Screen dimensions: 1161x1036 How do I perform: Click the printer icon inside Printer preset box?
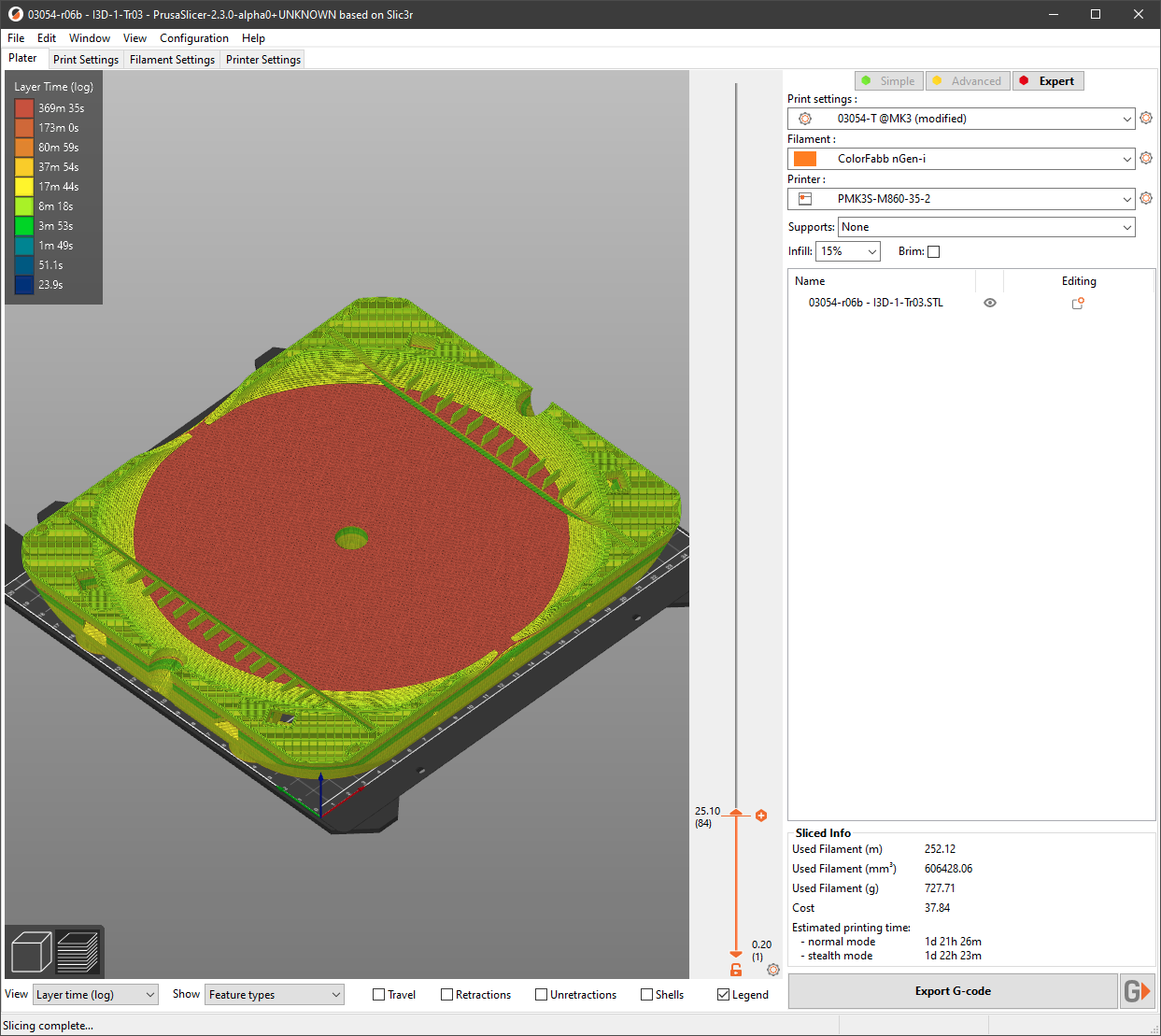click(805, 199)
